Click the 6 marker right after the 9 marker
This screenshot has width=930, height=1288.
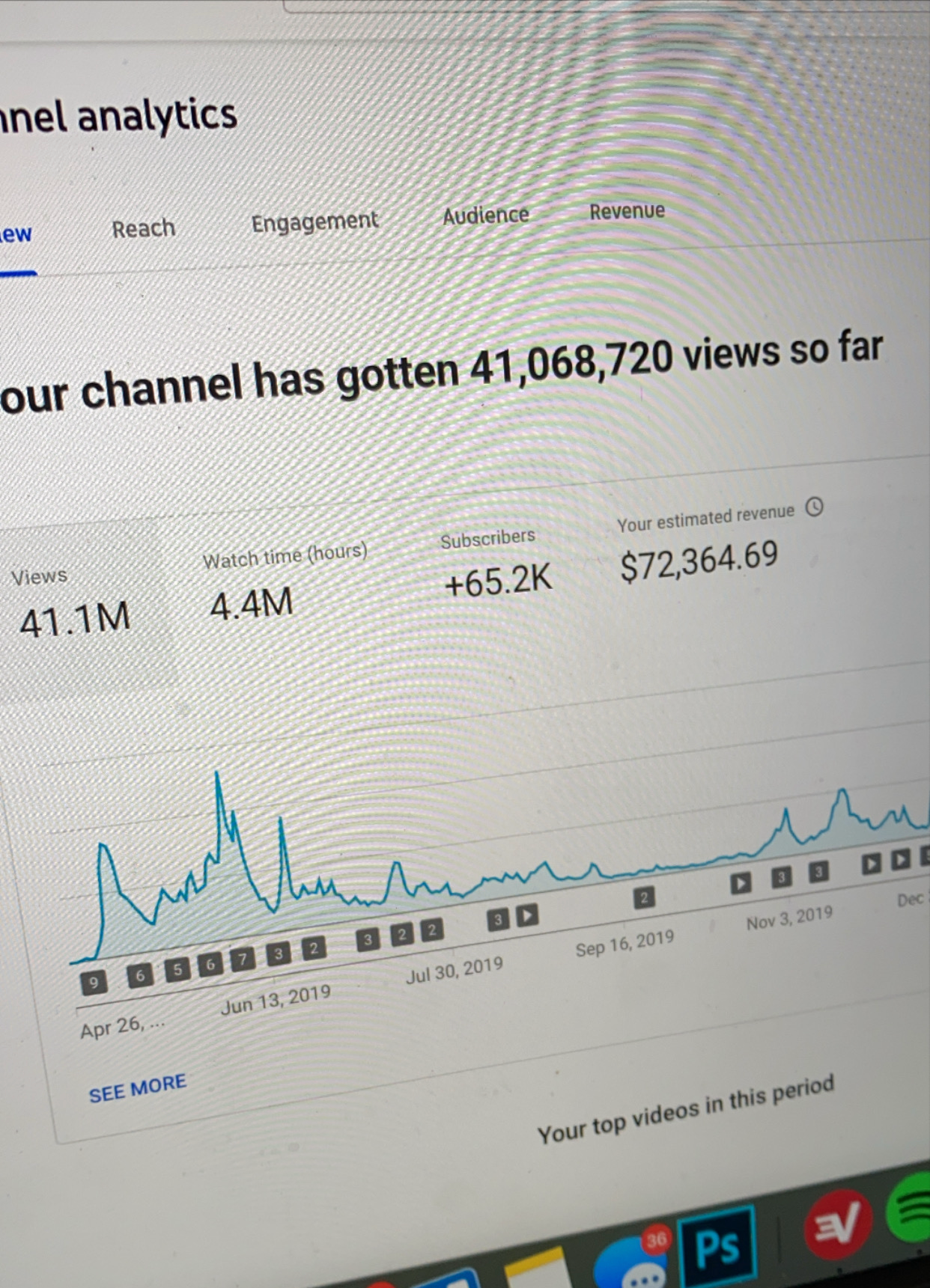click(139, 976)
